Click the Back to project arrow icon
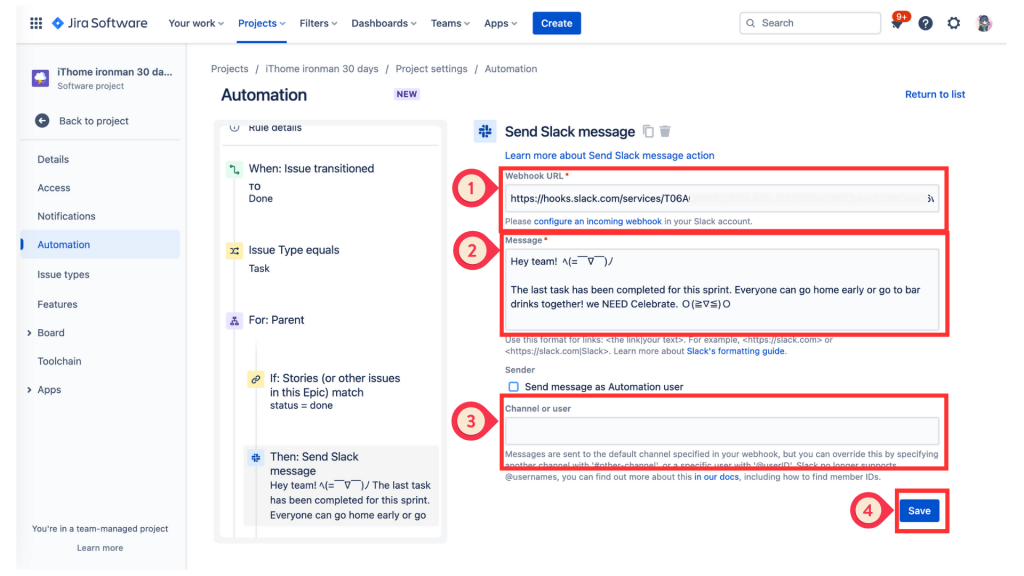Viewport: 1024px width, 576px height. point(42,121)
